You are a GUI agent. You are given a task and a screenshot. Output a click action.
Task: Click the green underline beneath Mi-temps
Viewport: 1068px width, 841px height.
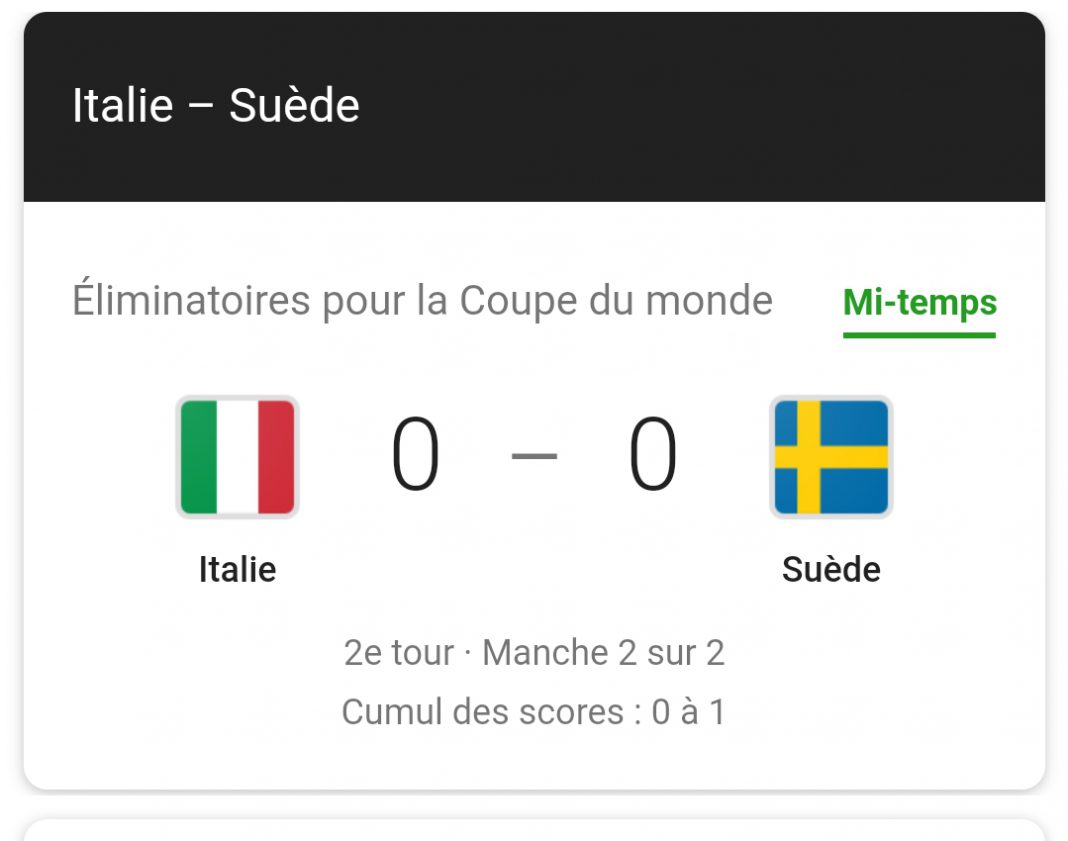tap(920, 335)
